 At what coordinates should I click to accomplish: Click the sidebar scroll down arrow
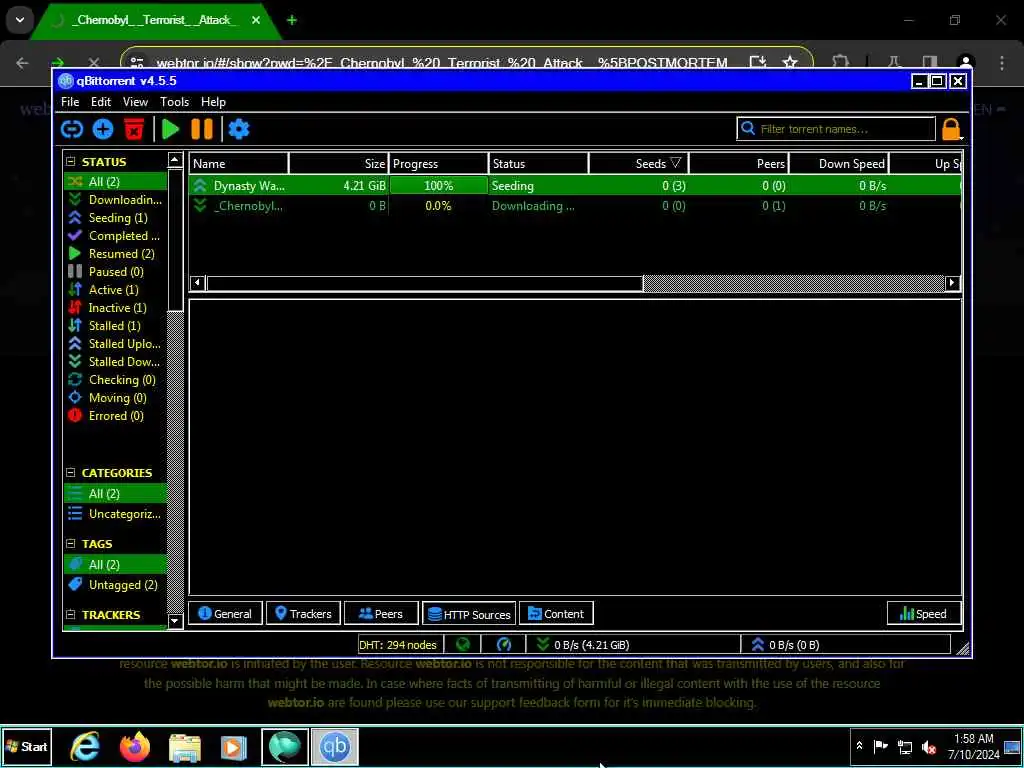(175, 621)
